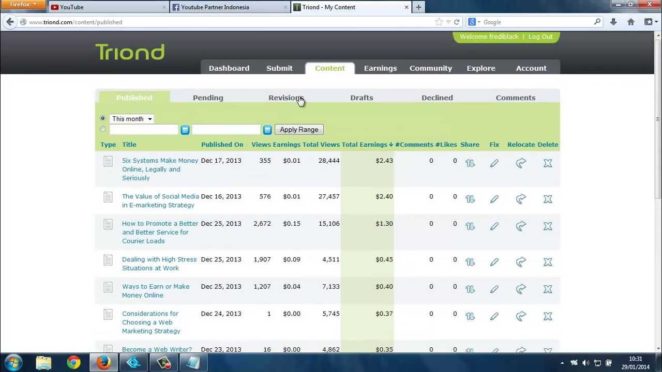This screenshot has height=372, width=662.
Task: Expand the Google search engine selector
Action: pos(474,22)
